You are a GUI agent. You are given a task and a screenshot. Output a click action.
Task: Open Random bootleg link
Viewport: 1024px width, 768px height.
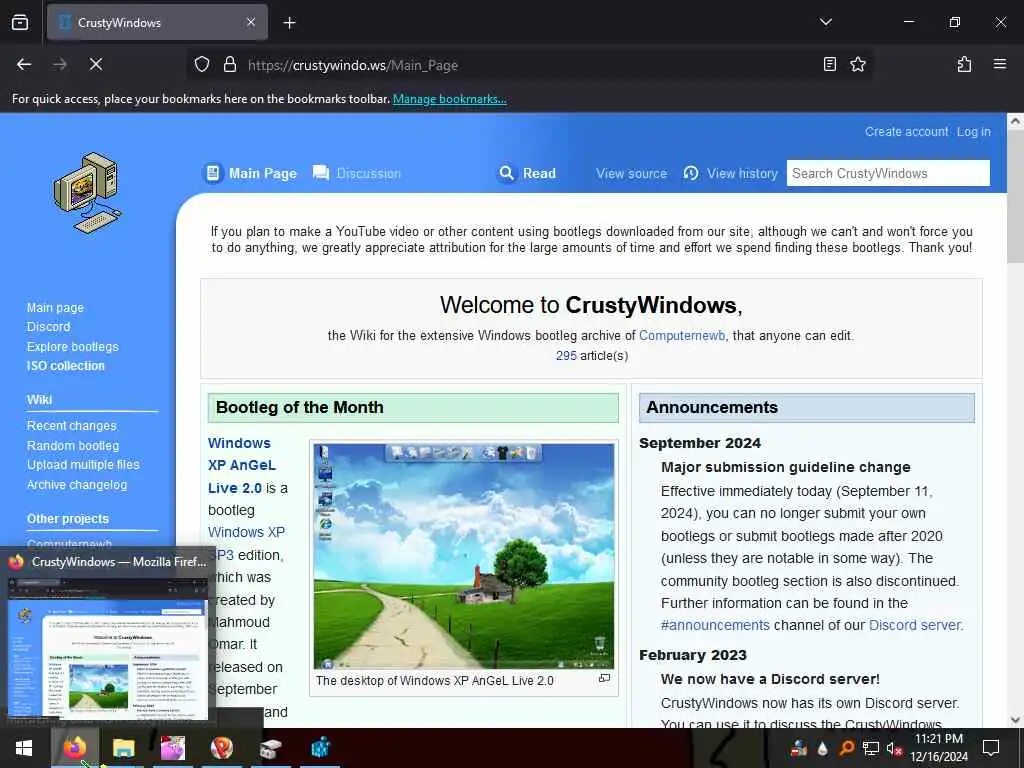pos(72,445)
